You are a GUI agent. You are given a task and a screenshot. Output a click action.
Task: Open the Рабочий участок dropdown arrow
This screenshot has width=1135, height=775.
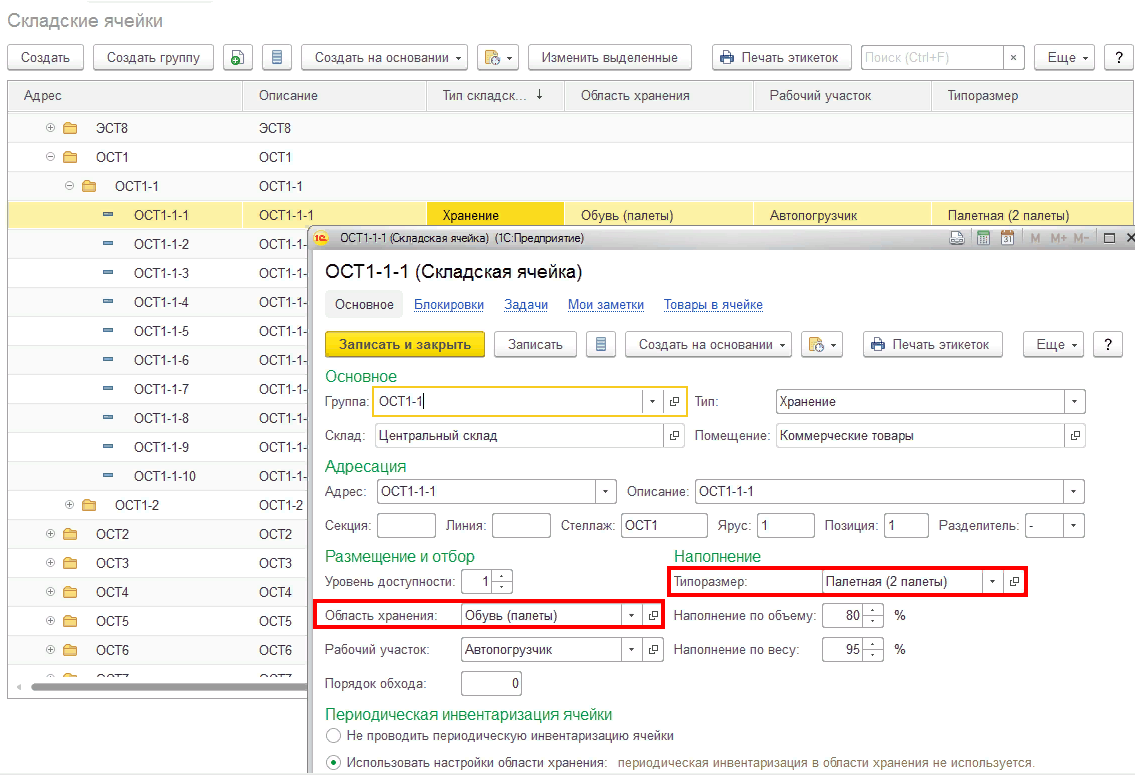click(x=632, y=650)
